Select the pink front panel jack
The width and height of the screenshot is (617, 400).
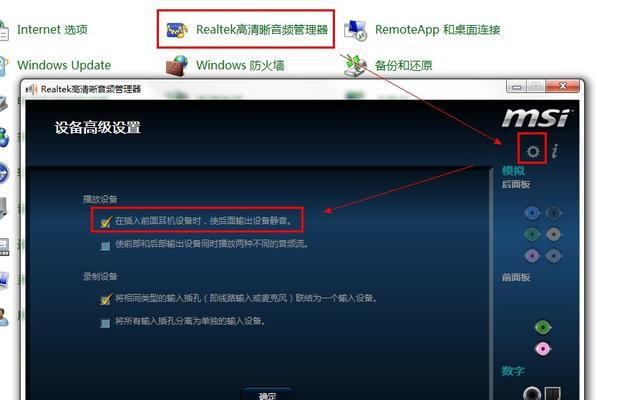click(x=543, y=349)
